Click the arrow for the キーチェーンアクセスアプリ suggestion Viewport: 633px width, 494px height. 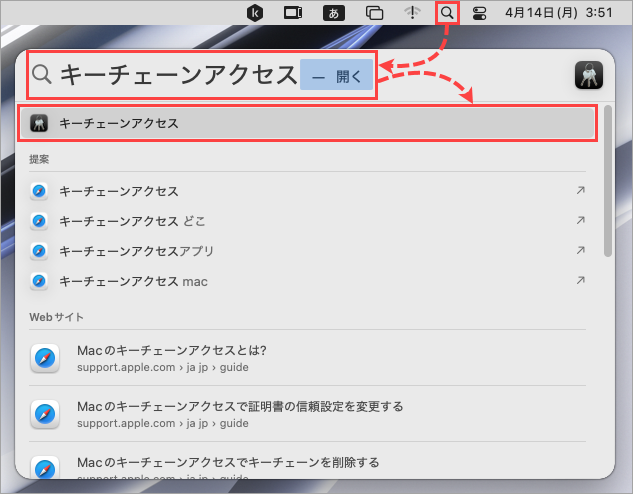pyautogui.click(x=581, y=250)
